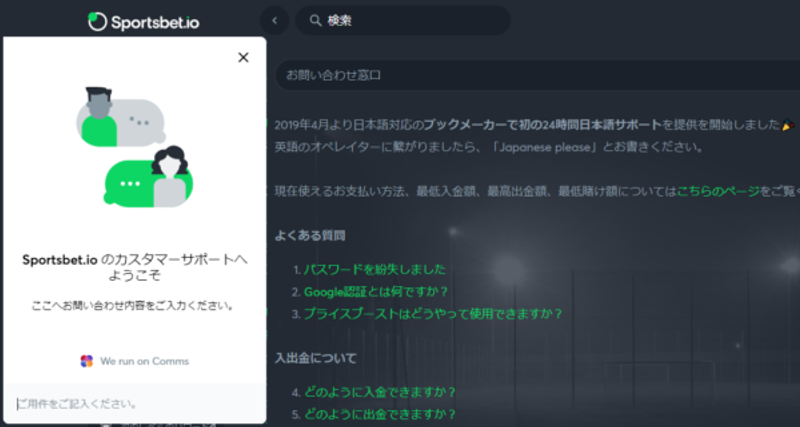
Task: Open どのように出金できますか？ link
Action: click(380, 414)
